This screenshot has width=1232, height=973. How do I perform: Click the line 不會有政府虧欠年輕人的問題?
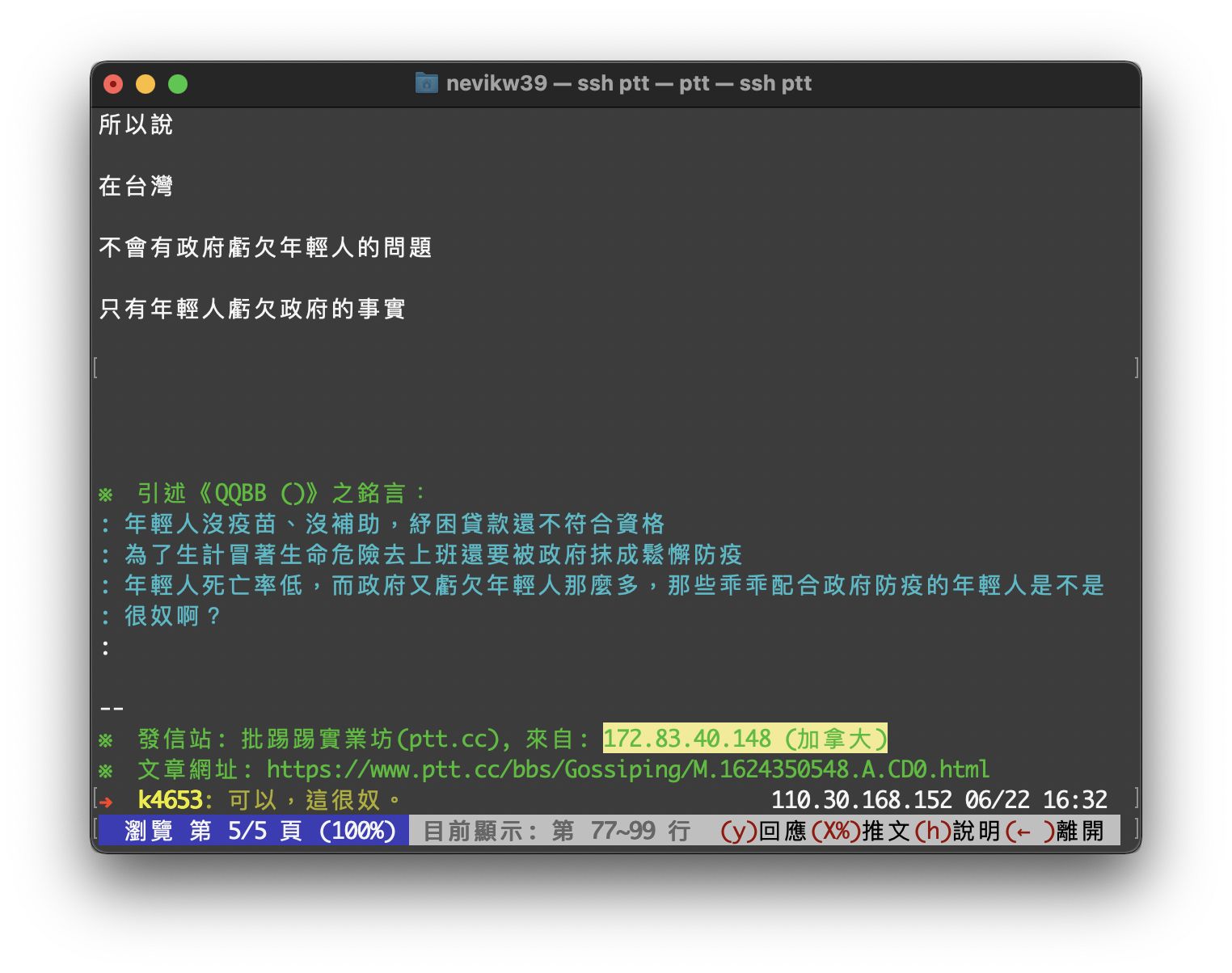[x=265, y=247]
